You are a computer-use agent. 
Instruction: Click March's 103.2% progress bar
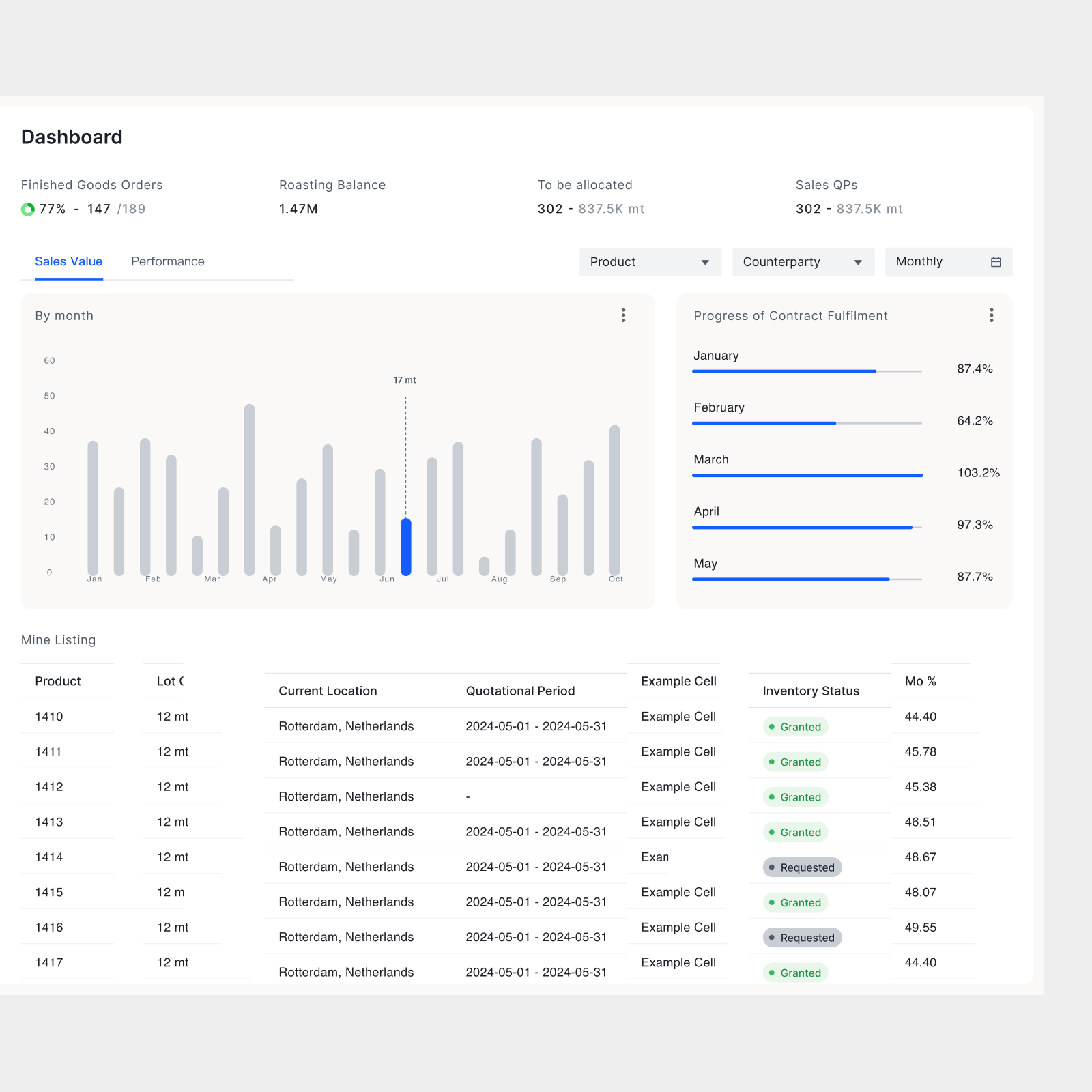point(807,474)
